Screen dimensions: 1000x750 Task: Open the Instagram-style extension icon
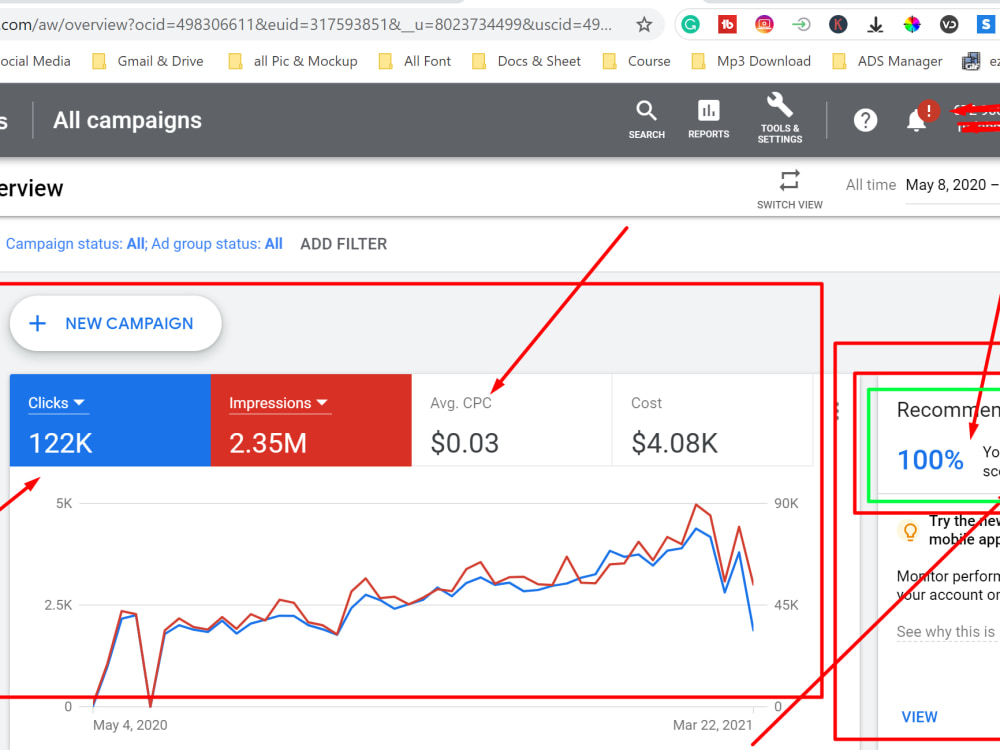(x=764, y=25)
